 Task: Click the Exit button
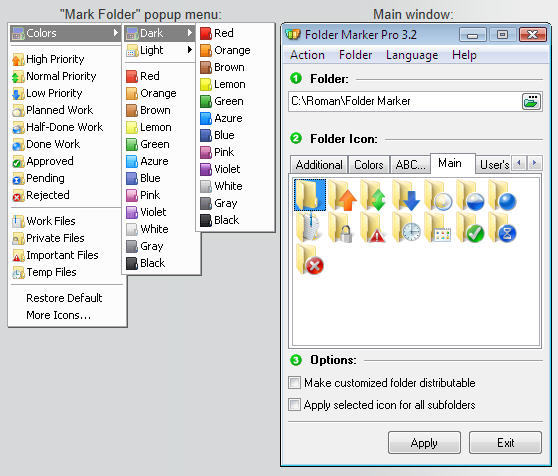[505, 443]
